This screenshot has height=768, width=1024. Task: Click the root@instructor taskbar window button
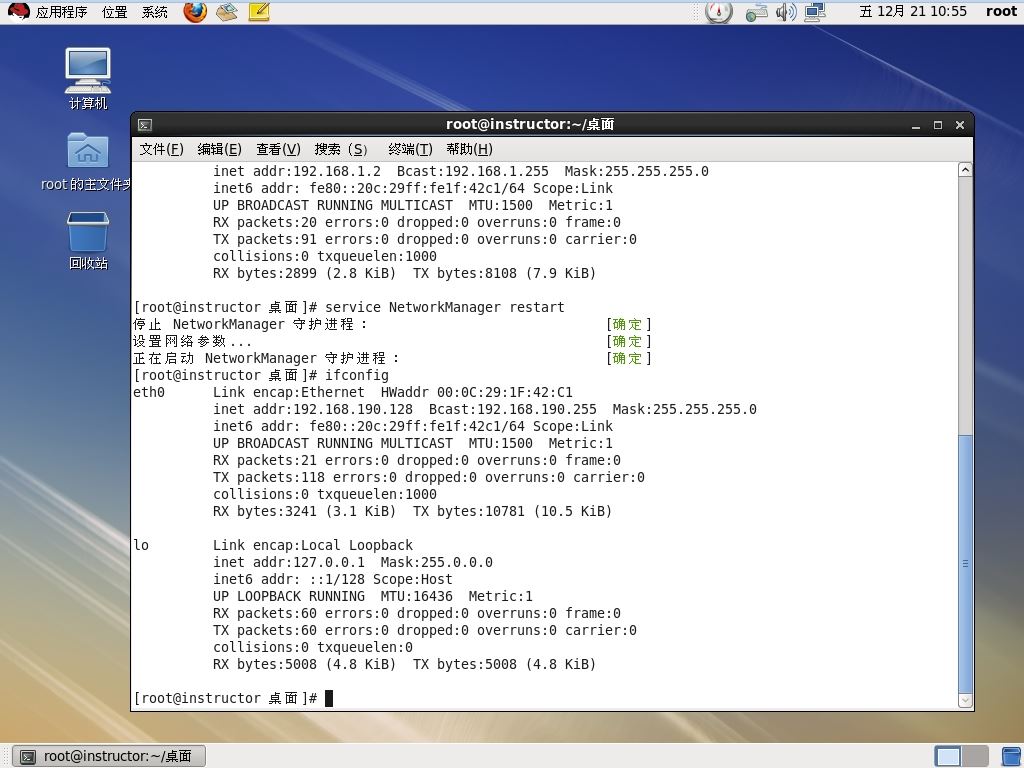click(x=109, y=756)
